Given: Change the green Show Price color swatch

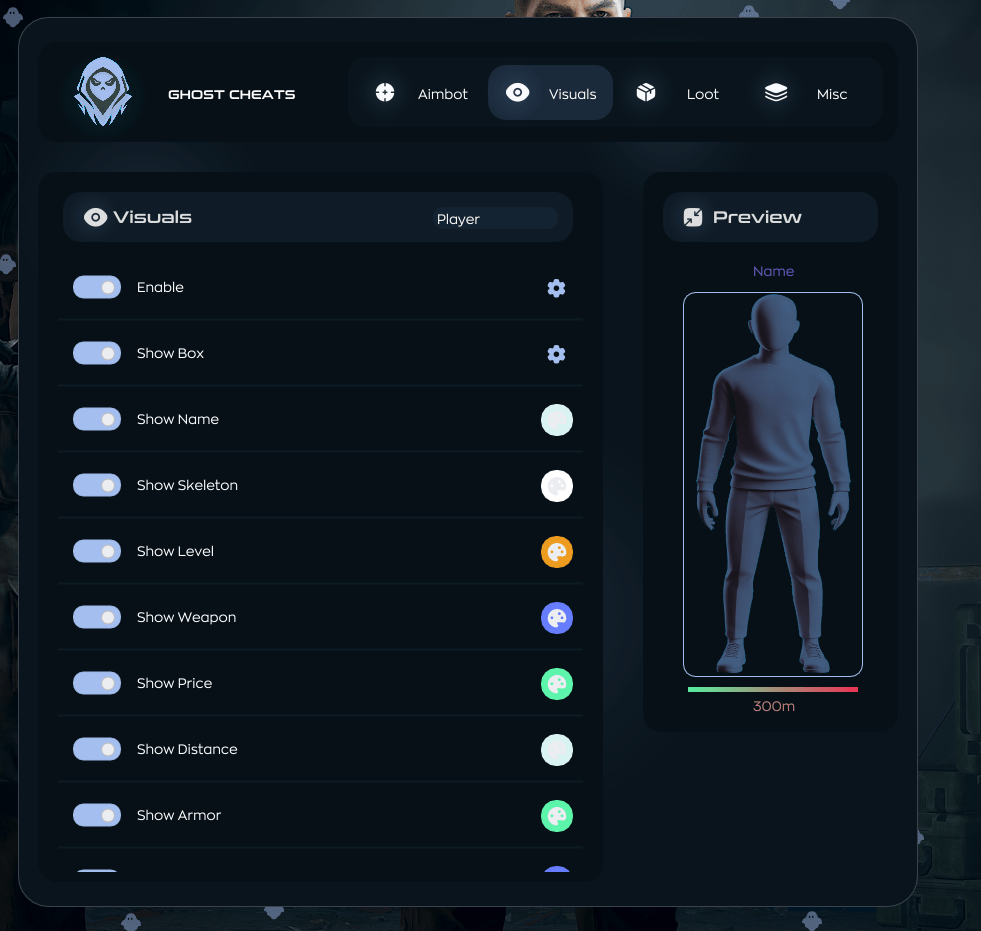Looking at the screenshot, I should point(557,684).
